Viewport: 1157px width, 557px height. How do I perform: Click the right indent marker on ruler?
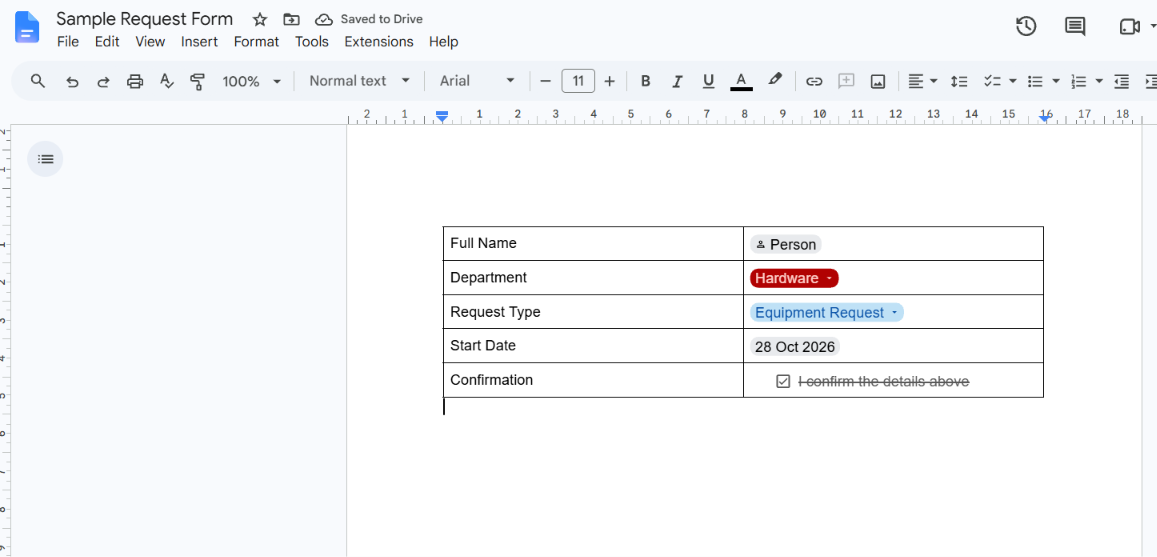click(1045, 118)
